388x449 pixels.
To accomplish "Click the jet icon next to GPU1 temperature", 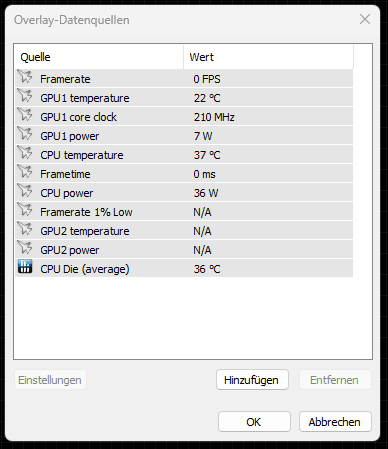I will [25, 96].
